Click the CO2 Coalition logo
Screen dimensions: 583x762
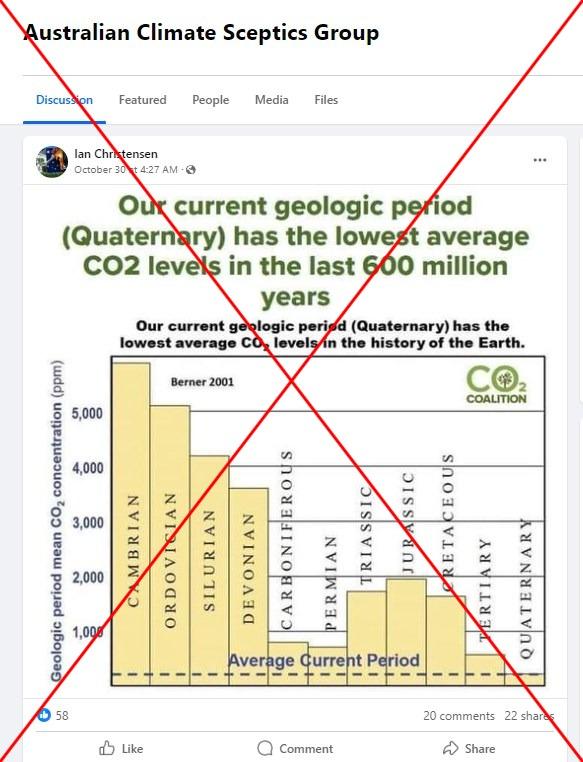coord(496,385)
